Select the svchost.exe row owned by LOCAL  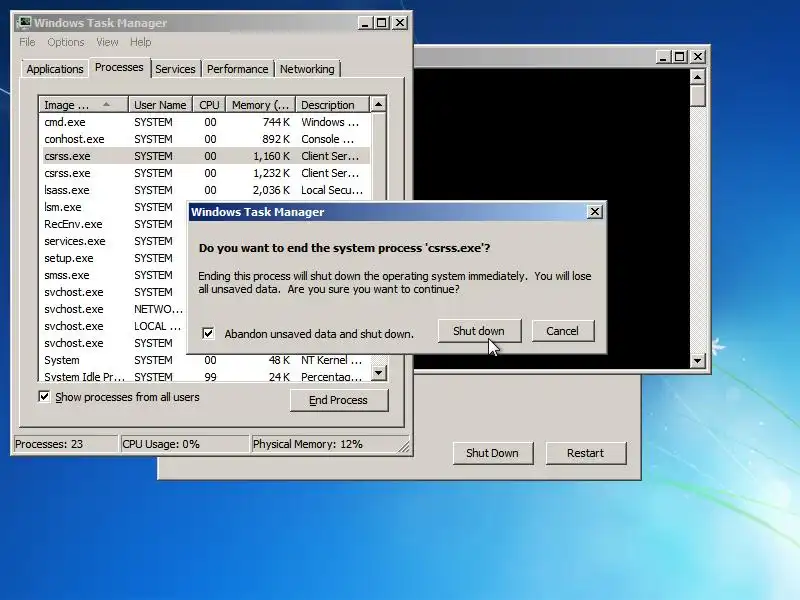coord(113,326)
